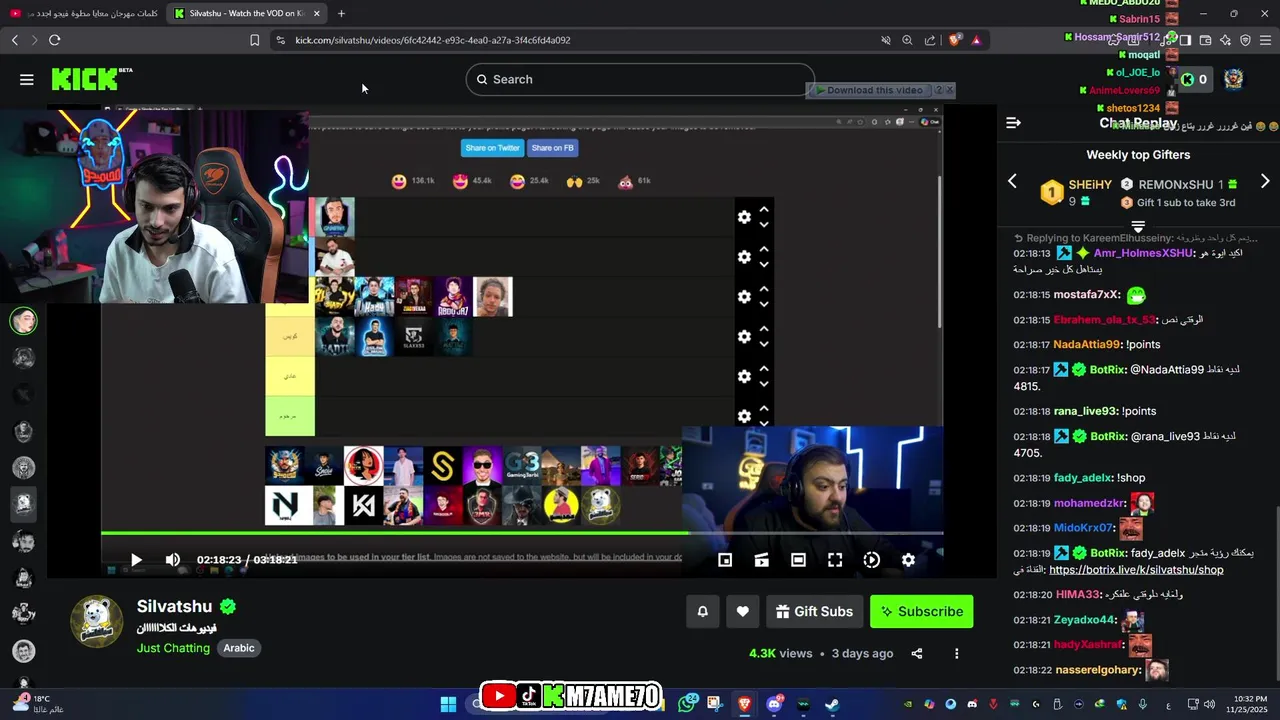Open the video player settings gear

(908, 560)
